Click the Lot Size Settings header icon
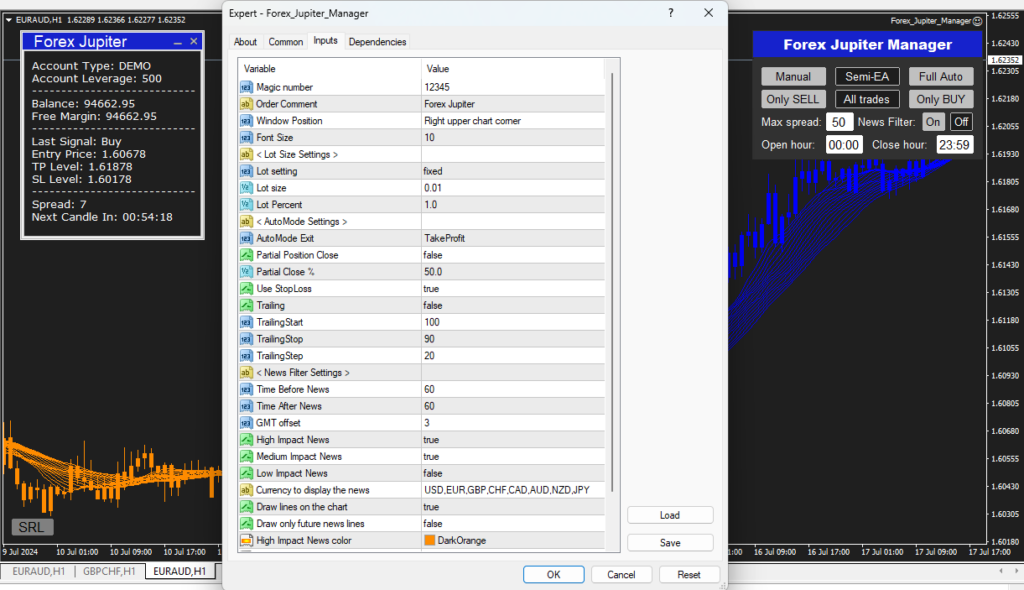The height and width of the screenshot is (590, 1024). pyautogui.click(x=246, y=154)
